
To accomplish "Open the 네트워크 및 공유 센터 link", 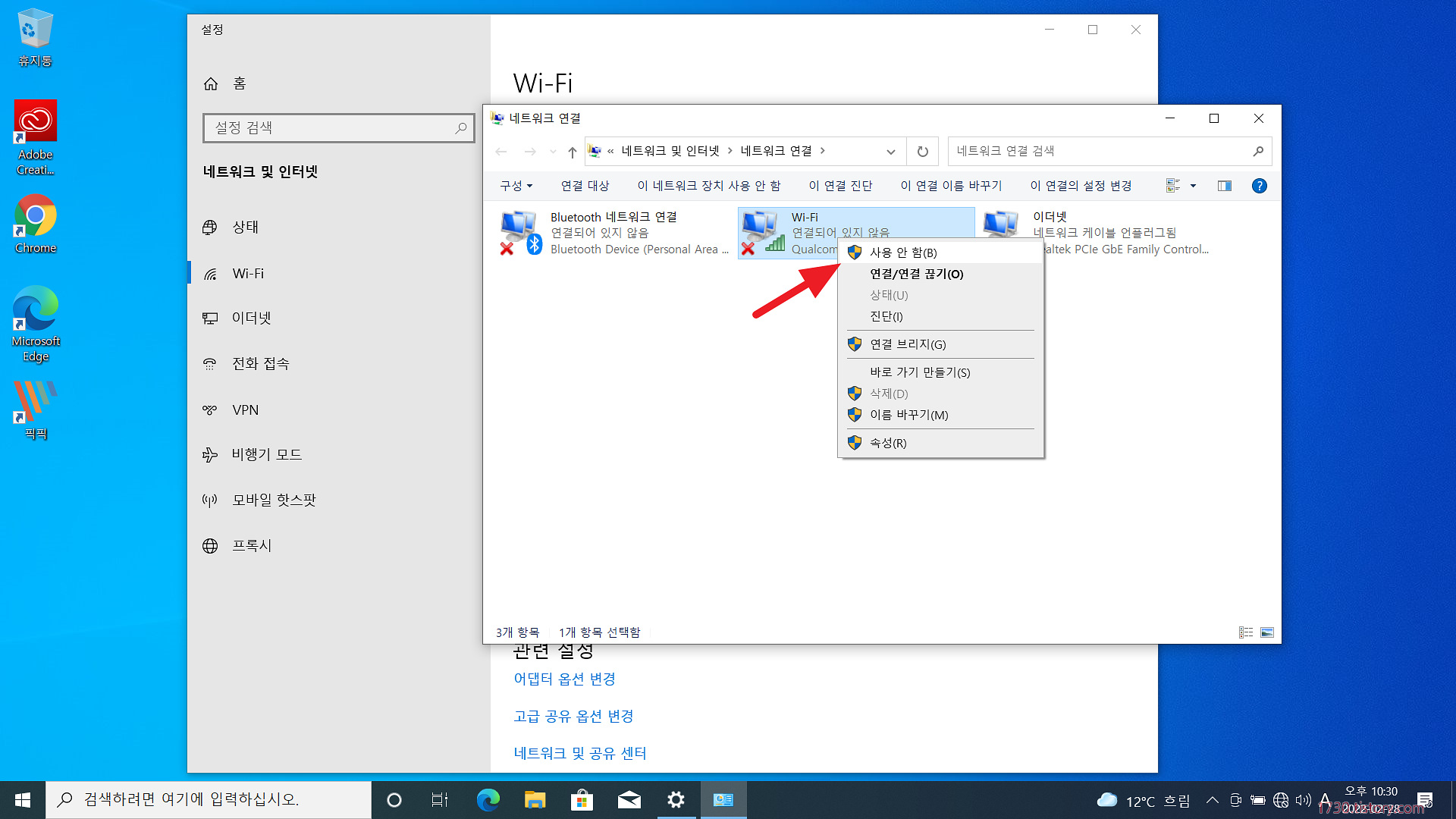I will pos(579,753).
